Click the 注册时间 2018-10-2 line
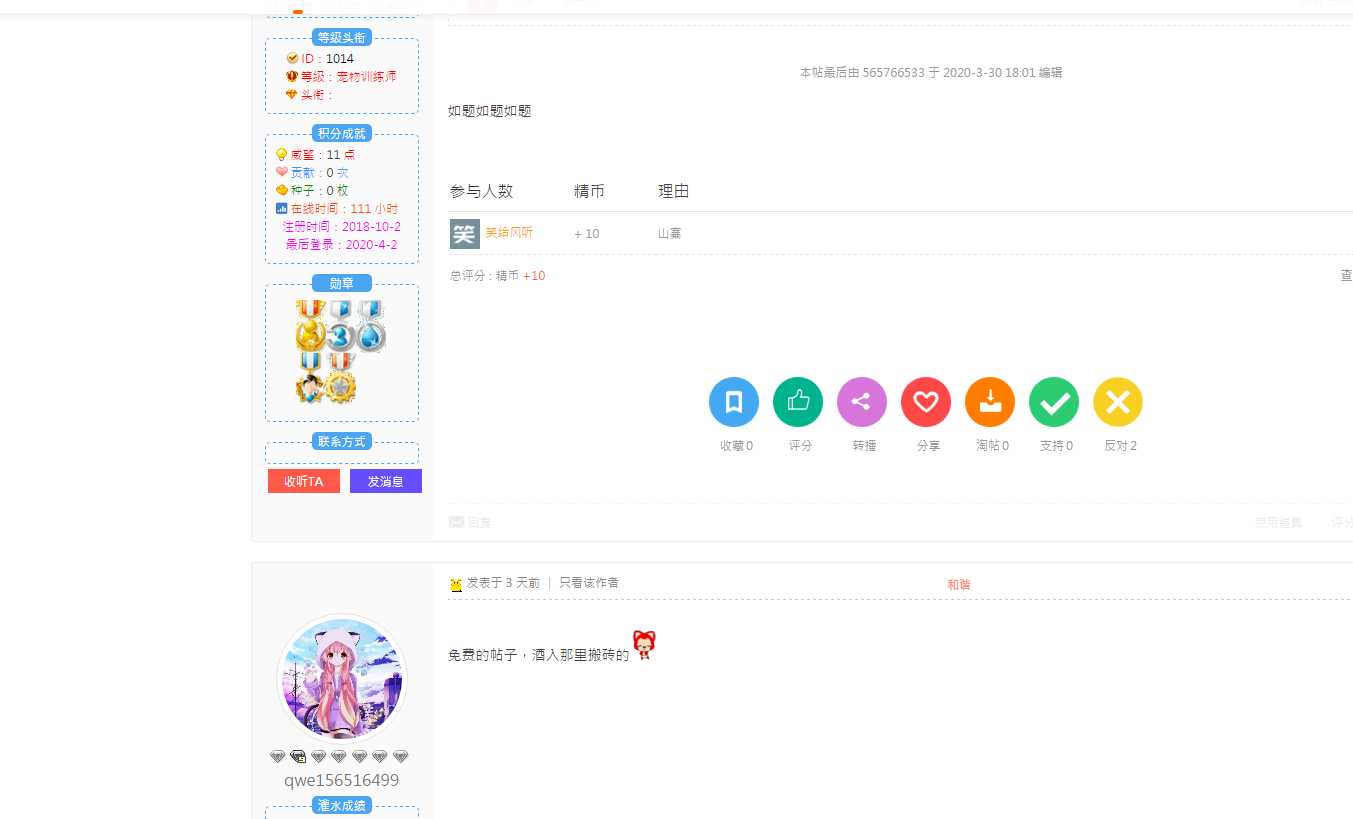 point(342,227)
